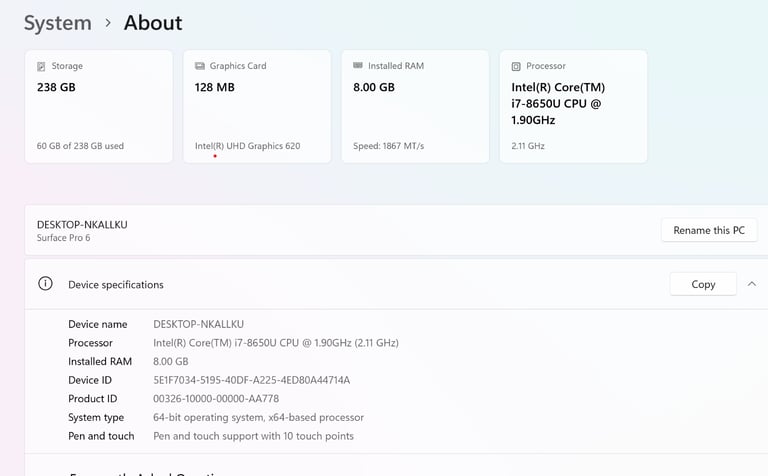The height and width of the screenshot is (476, 768).
Task: Click the Processor card icon
Action: 516,66
